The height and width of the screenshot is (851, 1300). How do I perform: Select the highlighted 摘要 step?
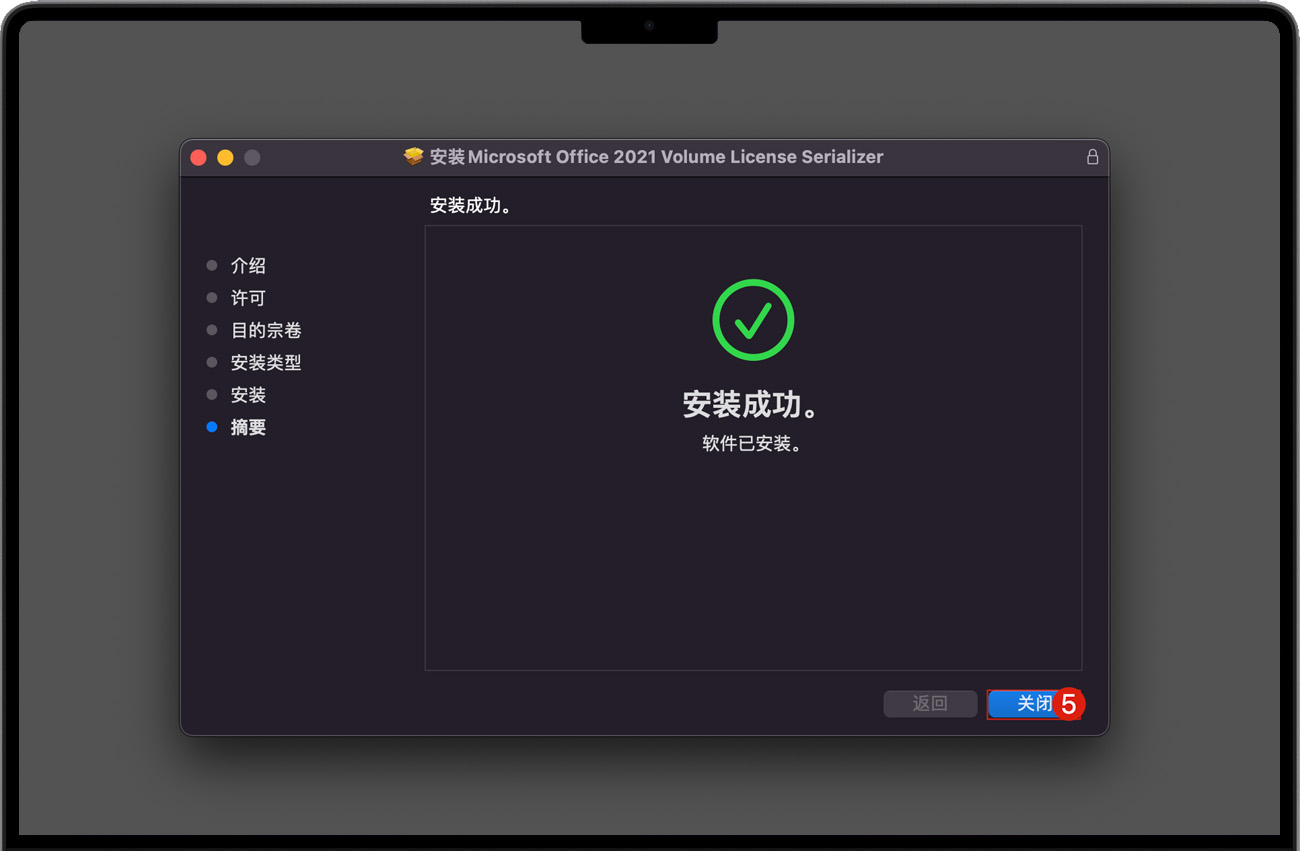pos(248,427)
